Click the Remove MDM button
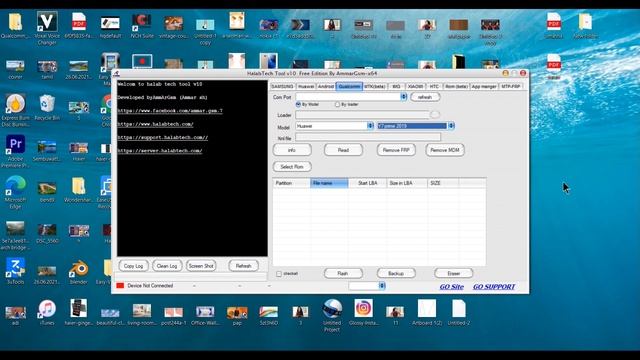The image size is (640, 360). point(445,150)
